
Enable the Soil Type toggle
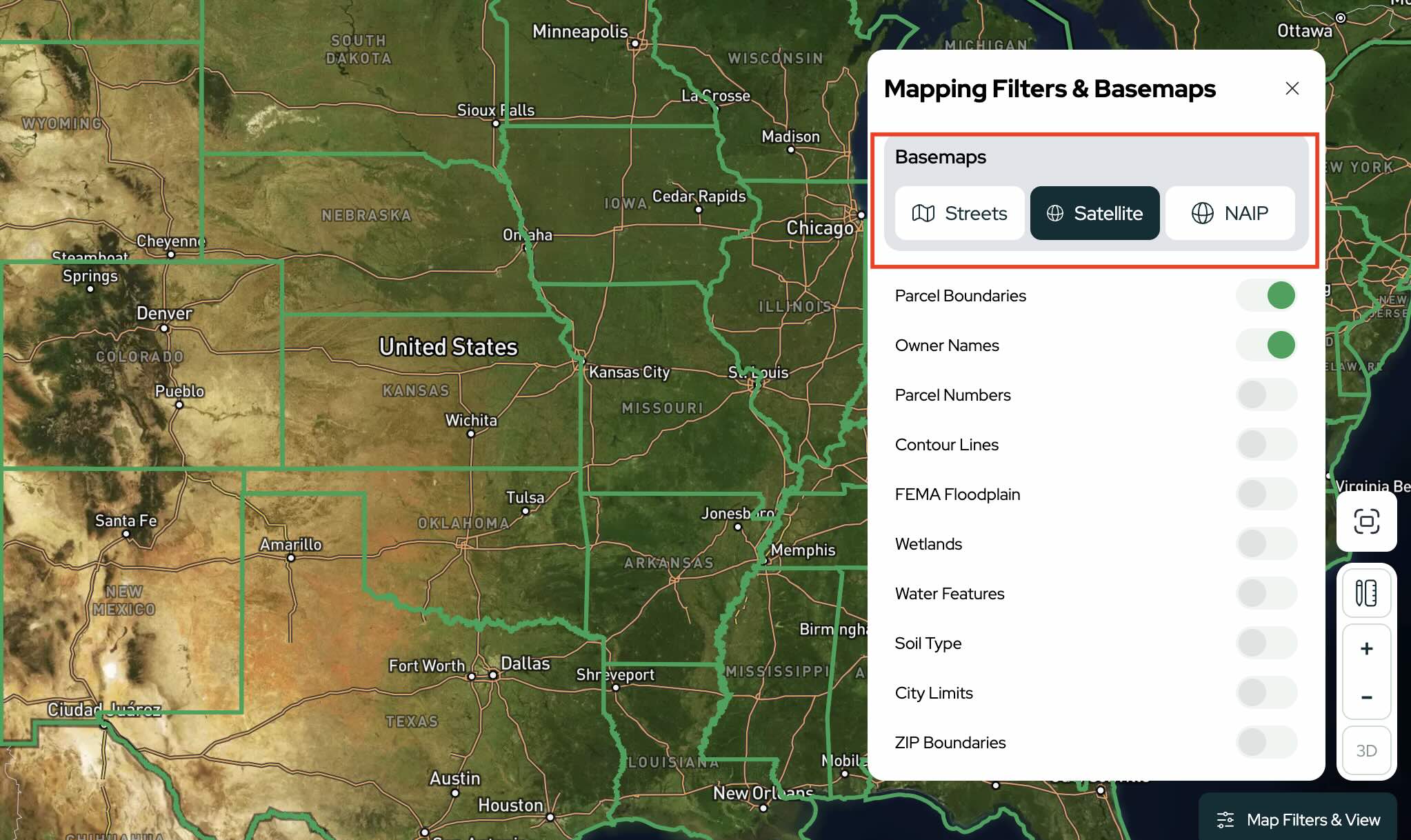[x=1266, y=643]
